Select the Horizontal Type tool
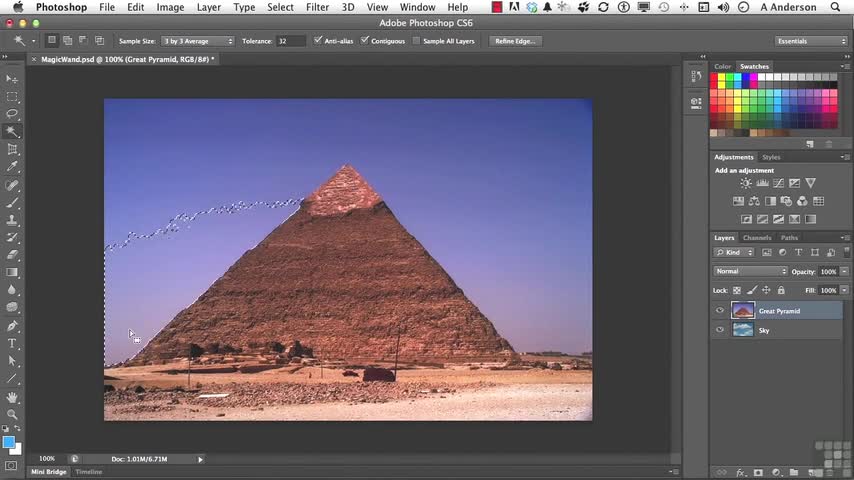This screenshot has height=480, width=854. click(x=11, y=343)
